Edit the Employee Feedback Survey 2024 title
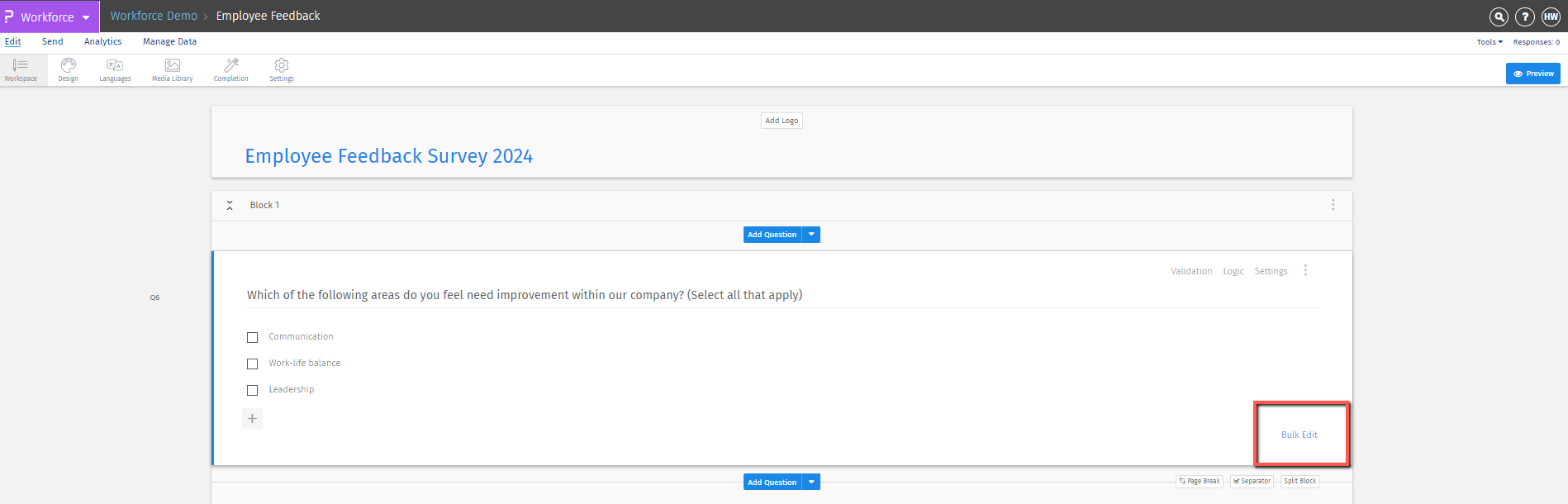 coord(388,156)
